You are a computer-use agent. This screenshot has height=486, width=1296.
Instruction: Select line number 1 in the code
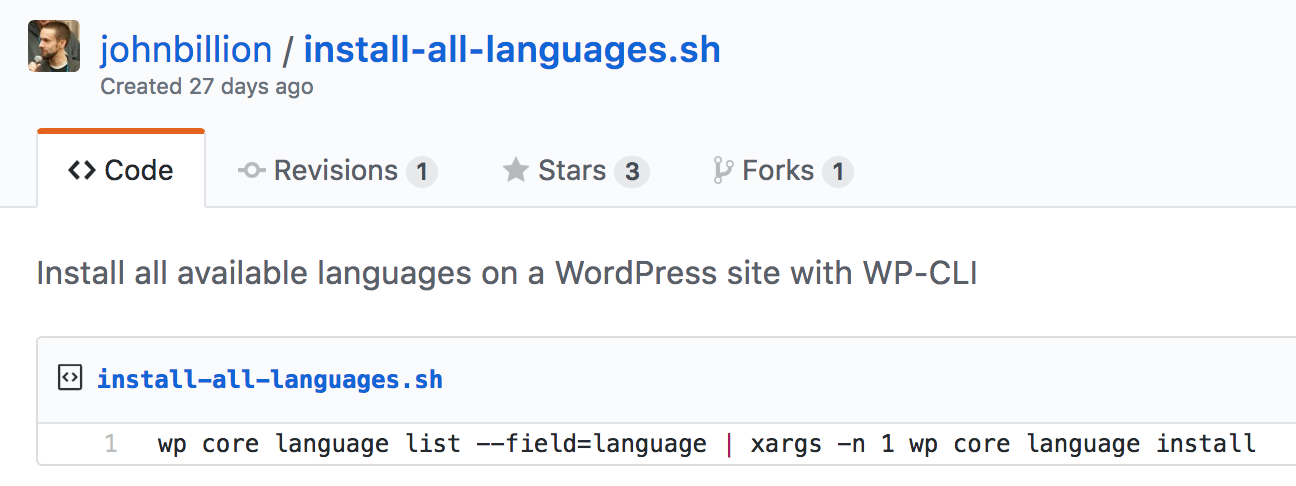[110, 444]
